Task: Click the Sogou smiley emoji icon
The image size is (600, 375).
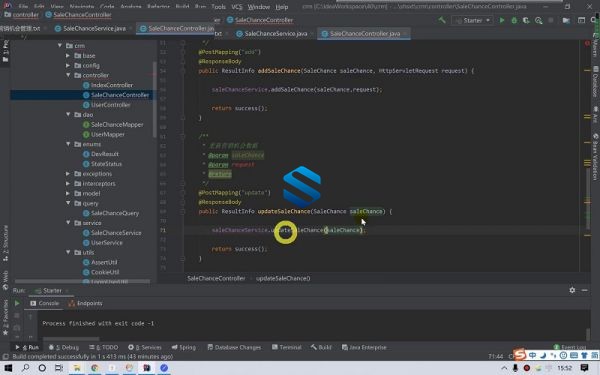Action: tap(563, 355)
